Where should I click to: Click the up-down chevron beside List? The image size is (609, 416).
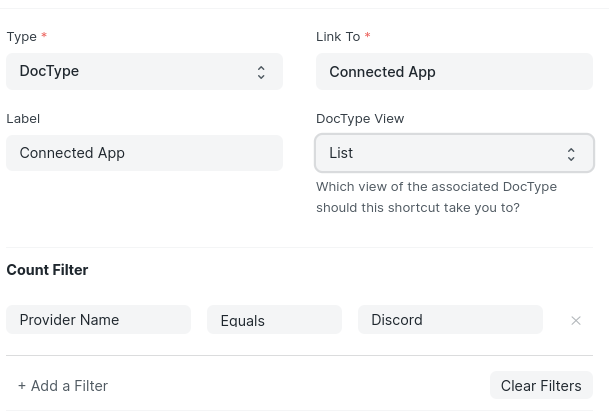pyautogui.click(x=571, y=154)
